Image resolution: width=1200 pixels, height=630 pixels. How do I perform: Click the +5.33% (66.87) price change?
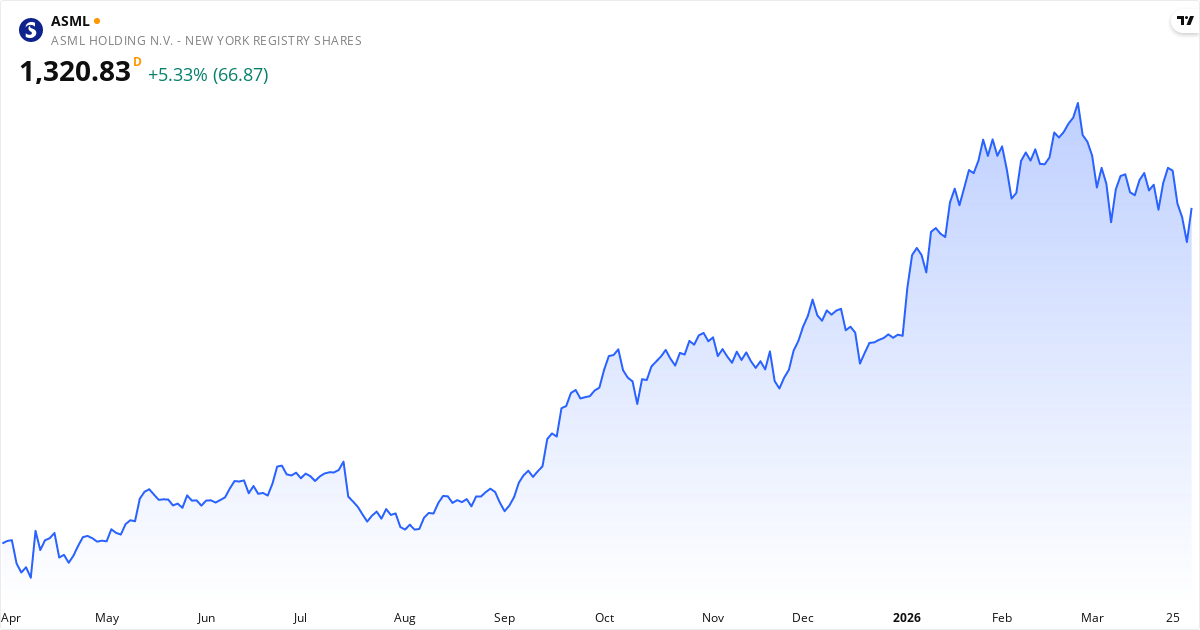208,75
